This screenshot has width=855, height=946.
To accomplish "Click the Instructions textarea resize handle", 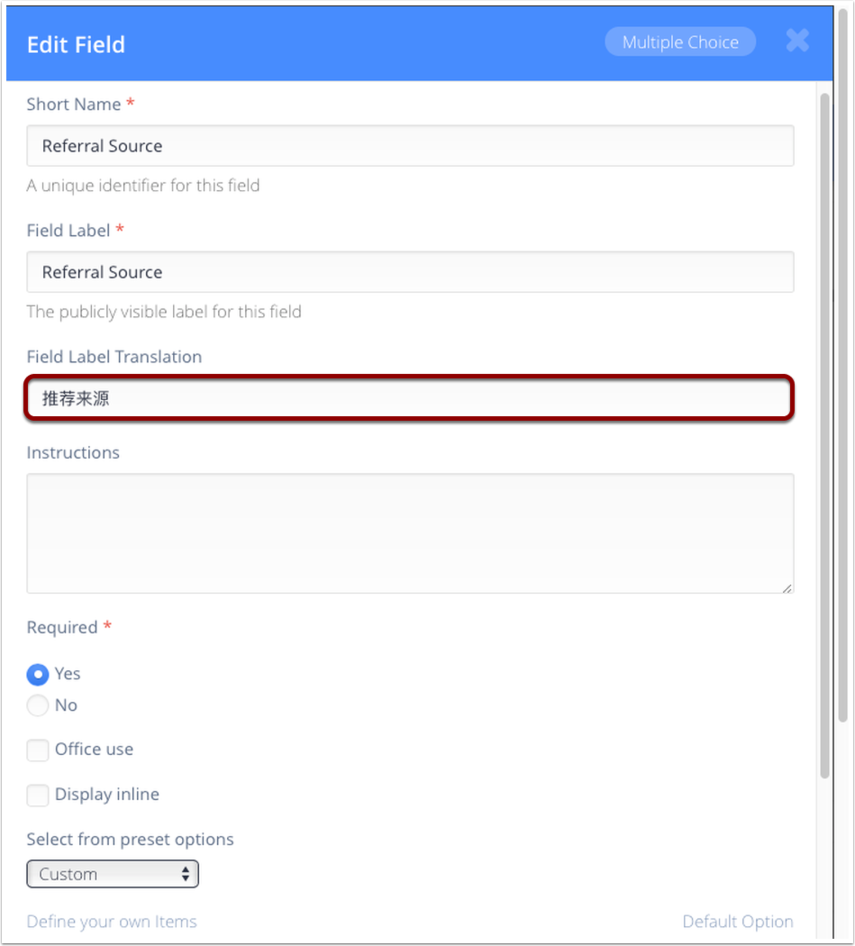I will [x=788, y=588].
